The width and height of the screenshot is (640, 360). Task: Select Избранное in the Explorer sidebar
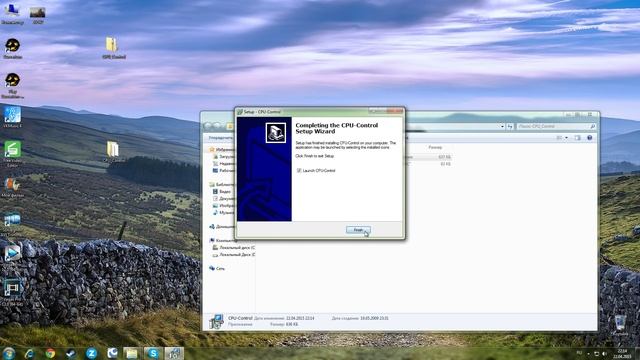click(x=222, y=150)
